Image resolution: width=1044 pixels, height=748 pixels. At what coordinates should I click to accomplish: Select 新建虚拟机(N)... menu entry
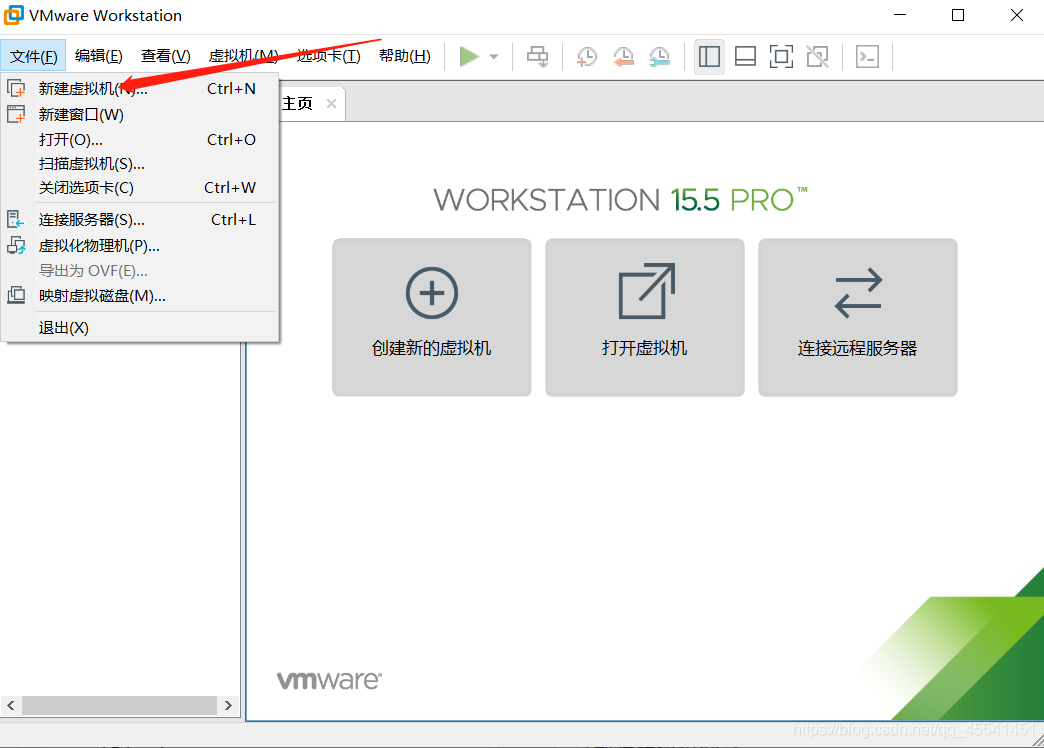(x=140, y=89)
